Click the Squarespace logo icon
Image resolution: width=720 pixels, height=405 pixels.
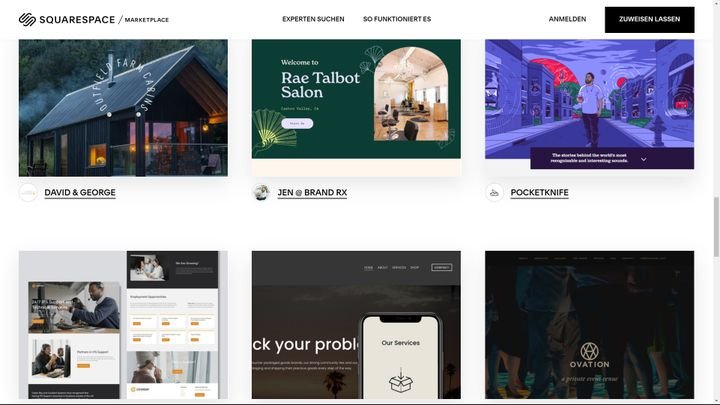pyautogui.click(x=27, y=19)
